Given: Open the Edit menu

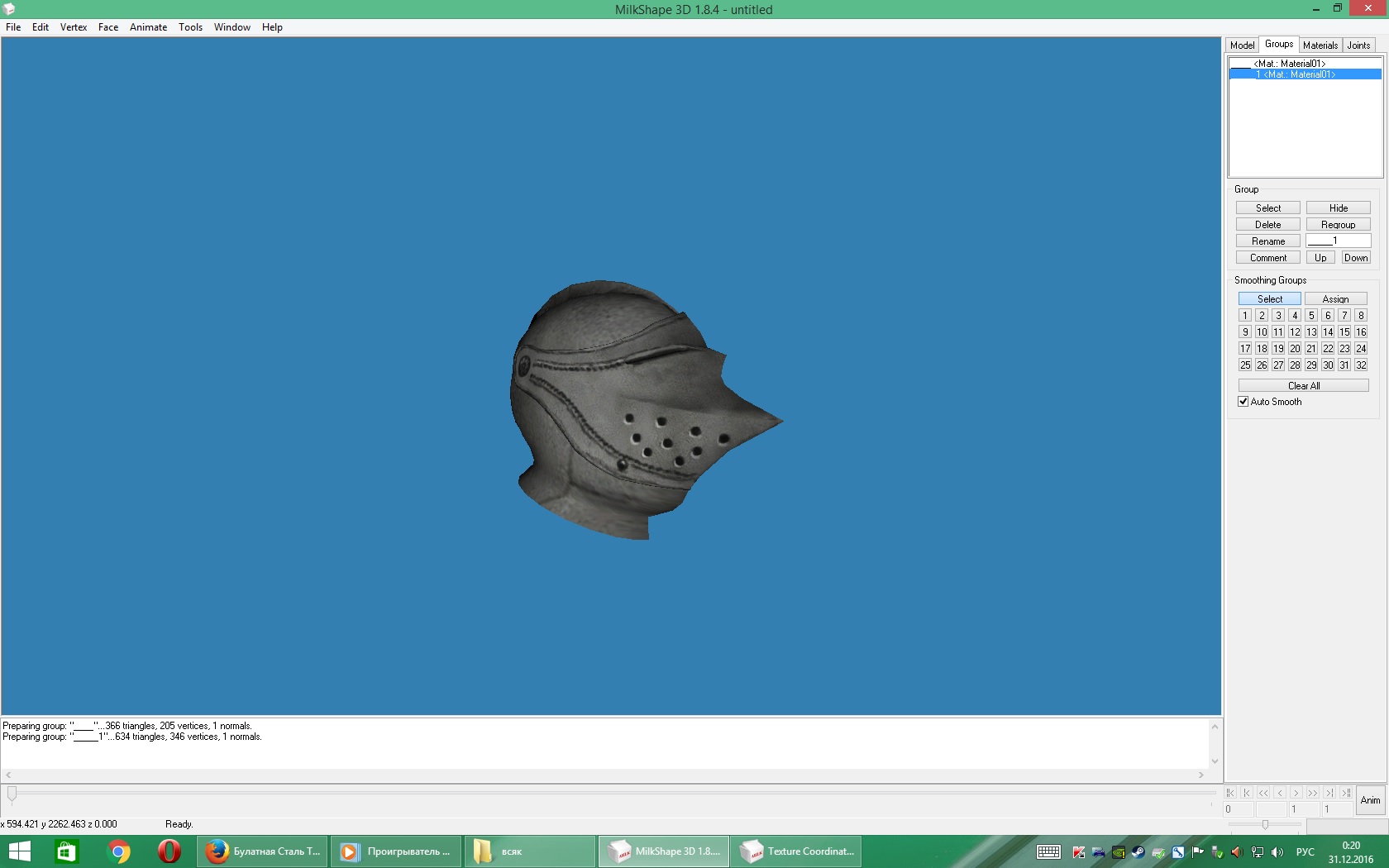Looking at the screenshot, I should pos(41,27).
